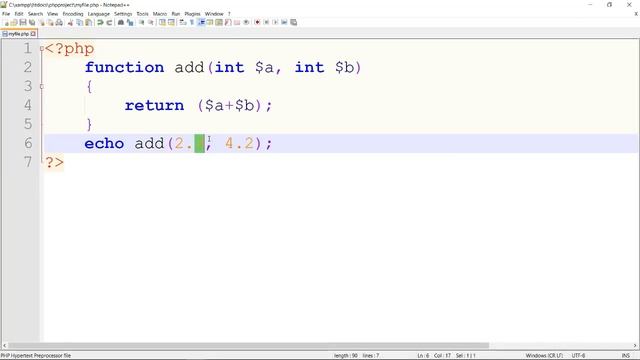Toggle INS insert mode in status bar

625,356
